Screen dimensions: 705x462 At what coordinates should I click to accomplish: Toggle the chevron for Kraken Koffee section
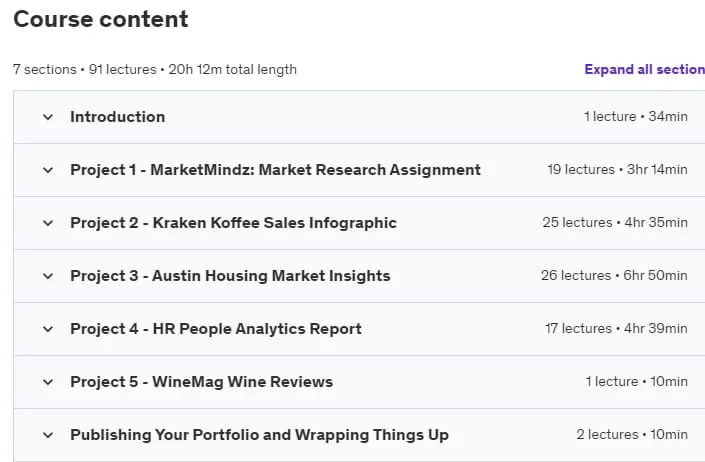click(48, 223)
